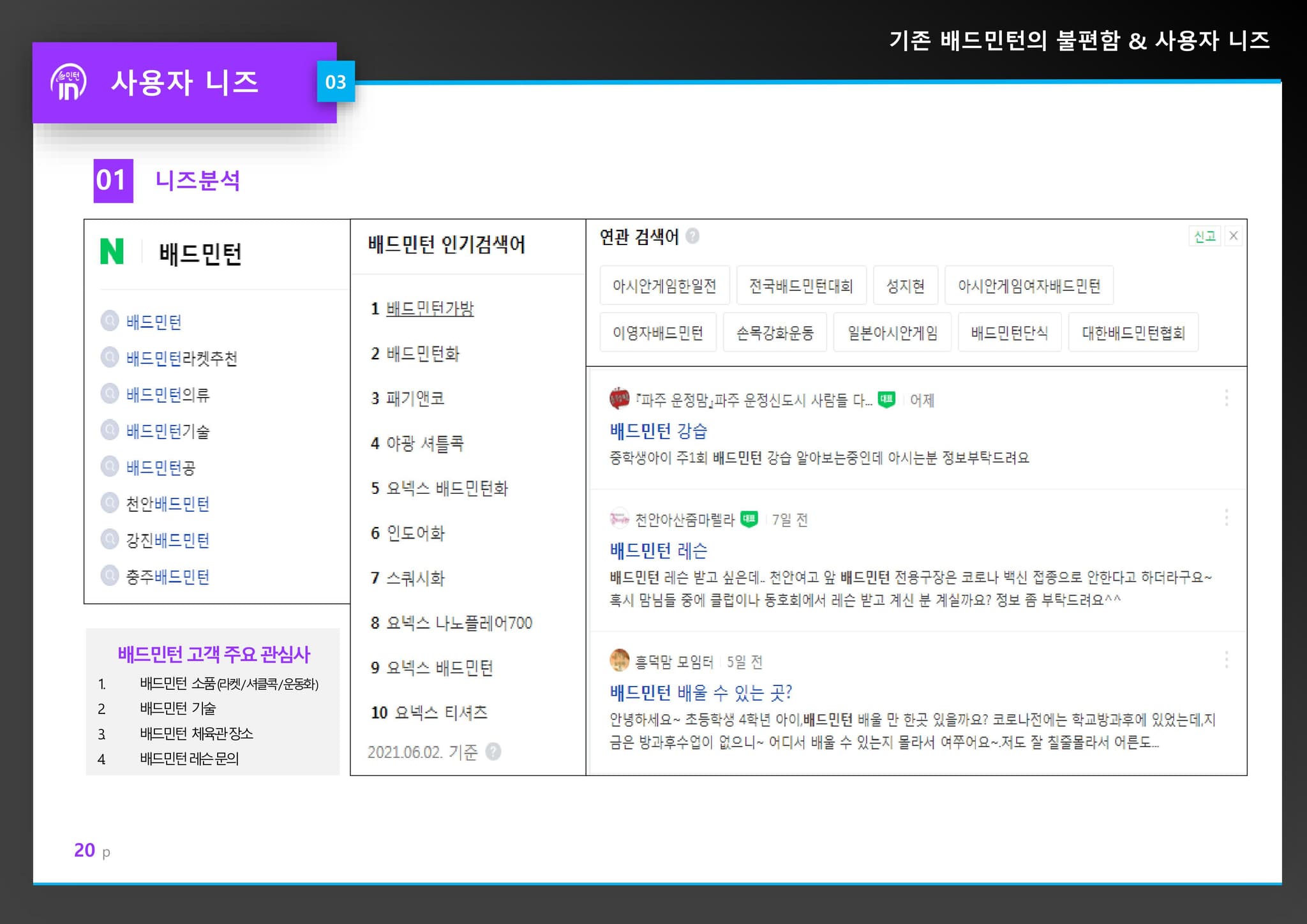The height and width of the screenshot is (924, 1307).
Task: Open the post titled 배드민턴 레슨
Action: pos(659,550)
